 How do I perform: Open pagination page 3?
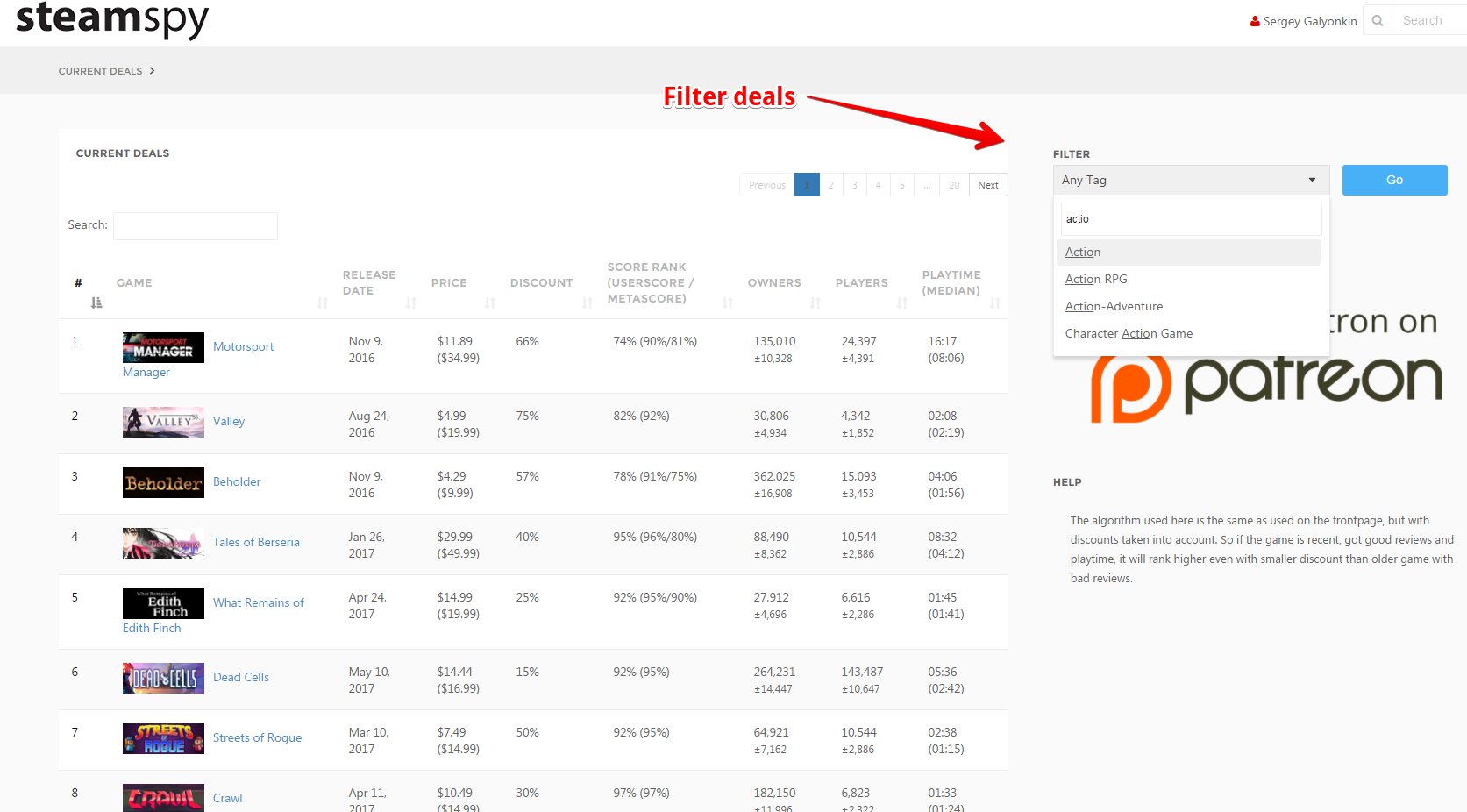tap(854, 185)
